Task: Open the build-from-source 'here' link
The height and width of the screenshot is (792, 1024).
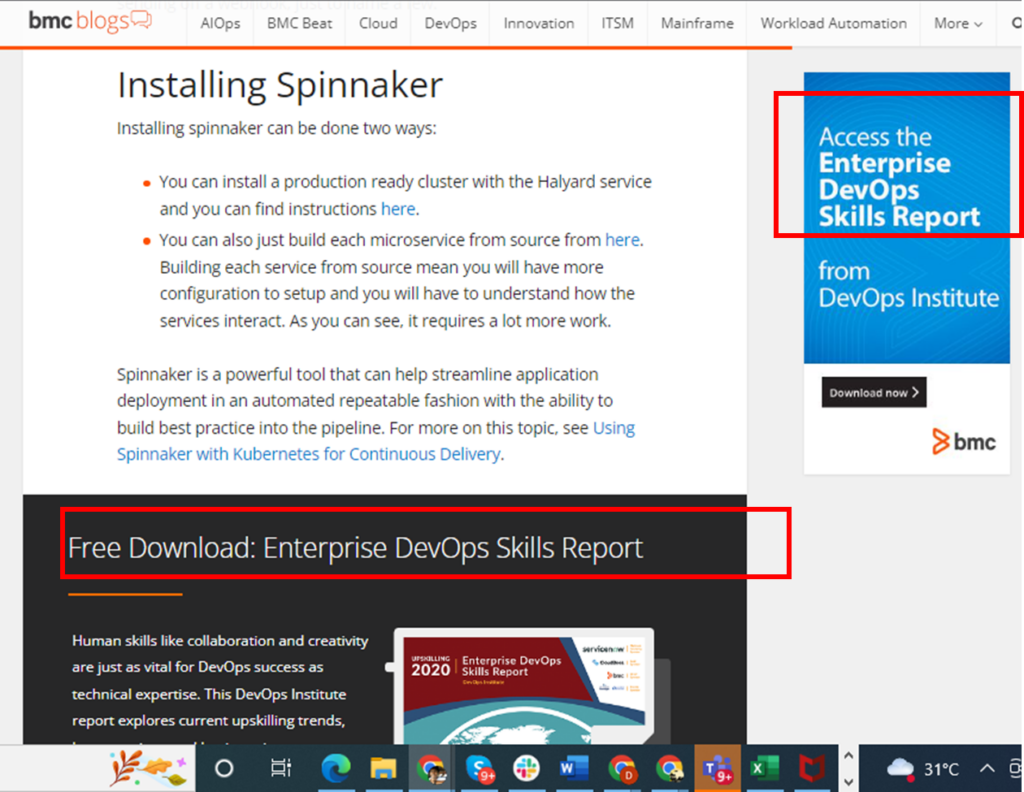Action: tap(622, 240)
